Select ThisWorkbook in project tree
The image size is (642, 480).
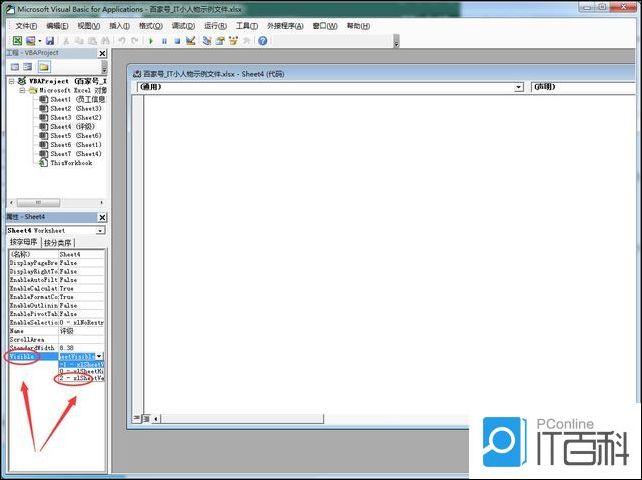[x=66, y=163]
